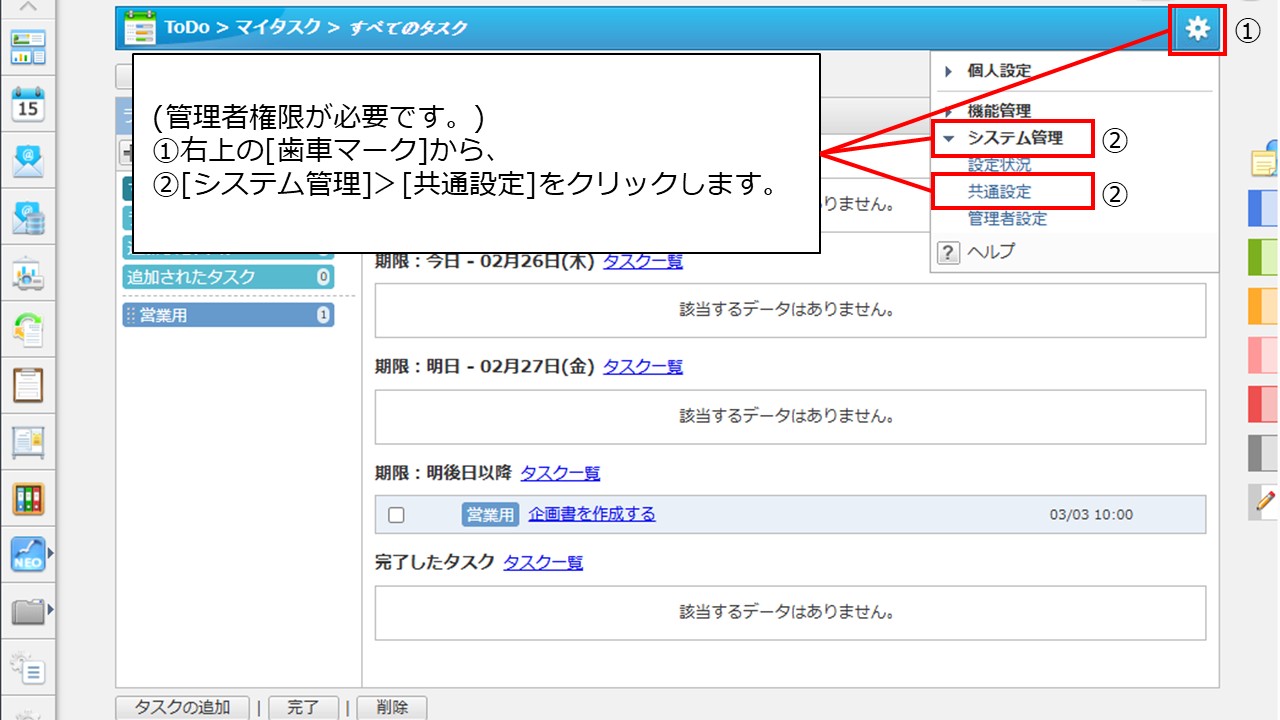The width and height of the screenshot is (1280, 720).
Task: Open the yellow sticky note icon
Action: [1265, 160]
